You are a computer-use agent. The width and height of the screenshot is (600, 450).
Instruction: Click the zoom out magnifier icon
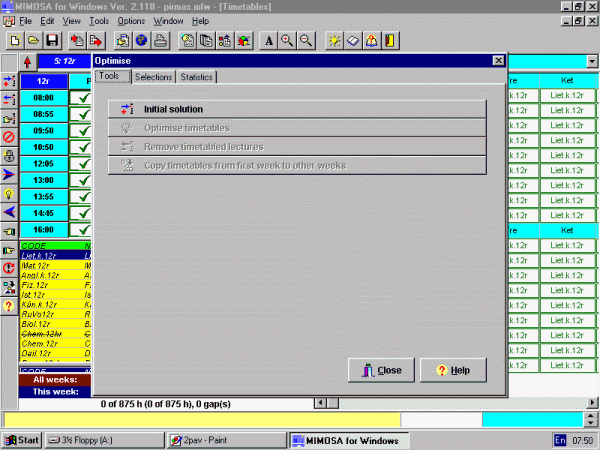tap(305, 41)
